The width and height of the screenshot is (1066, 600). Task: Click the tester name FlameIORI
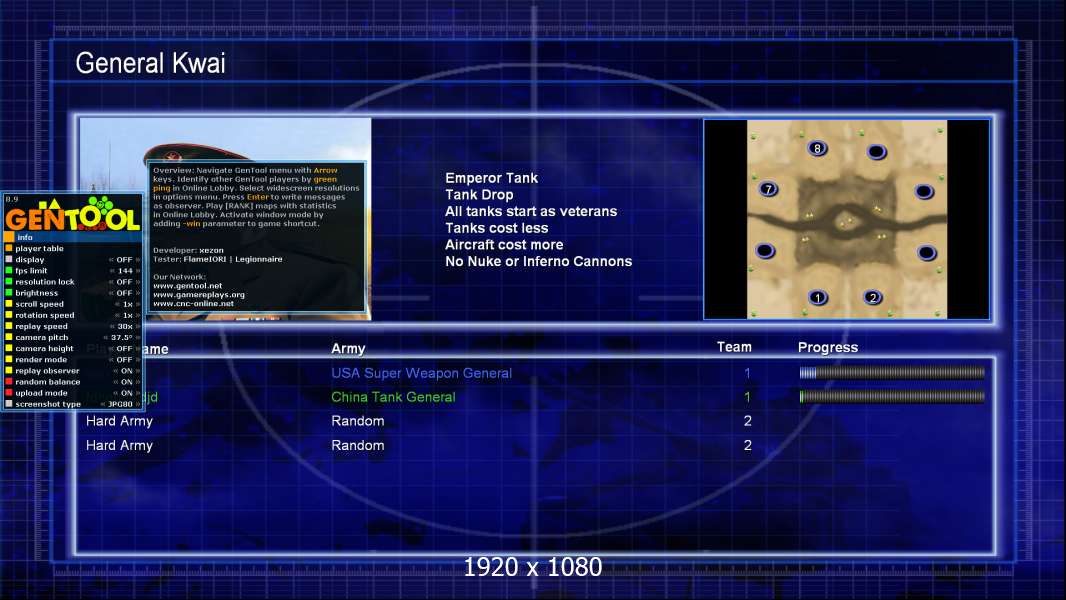pos(205,259)
